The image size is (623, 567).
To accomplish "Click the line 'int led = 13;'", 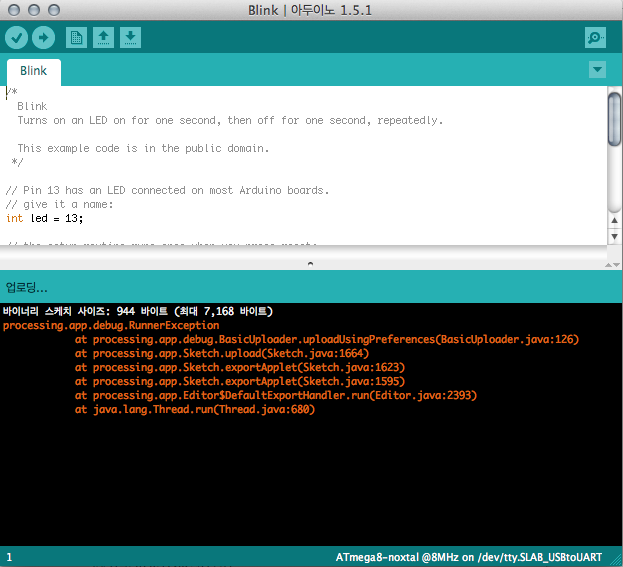I will coord(44,218).
